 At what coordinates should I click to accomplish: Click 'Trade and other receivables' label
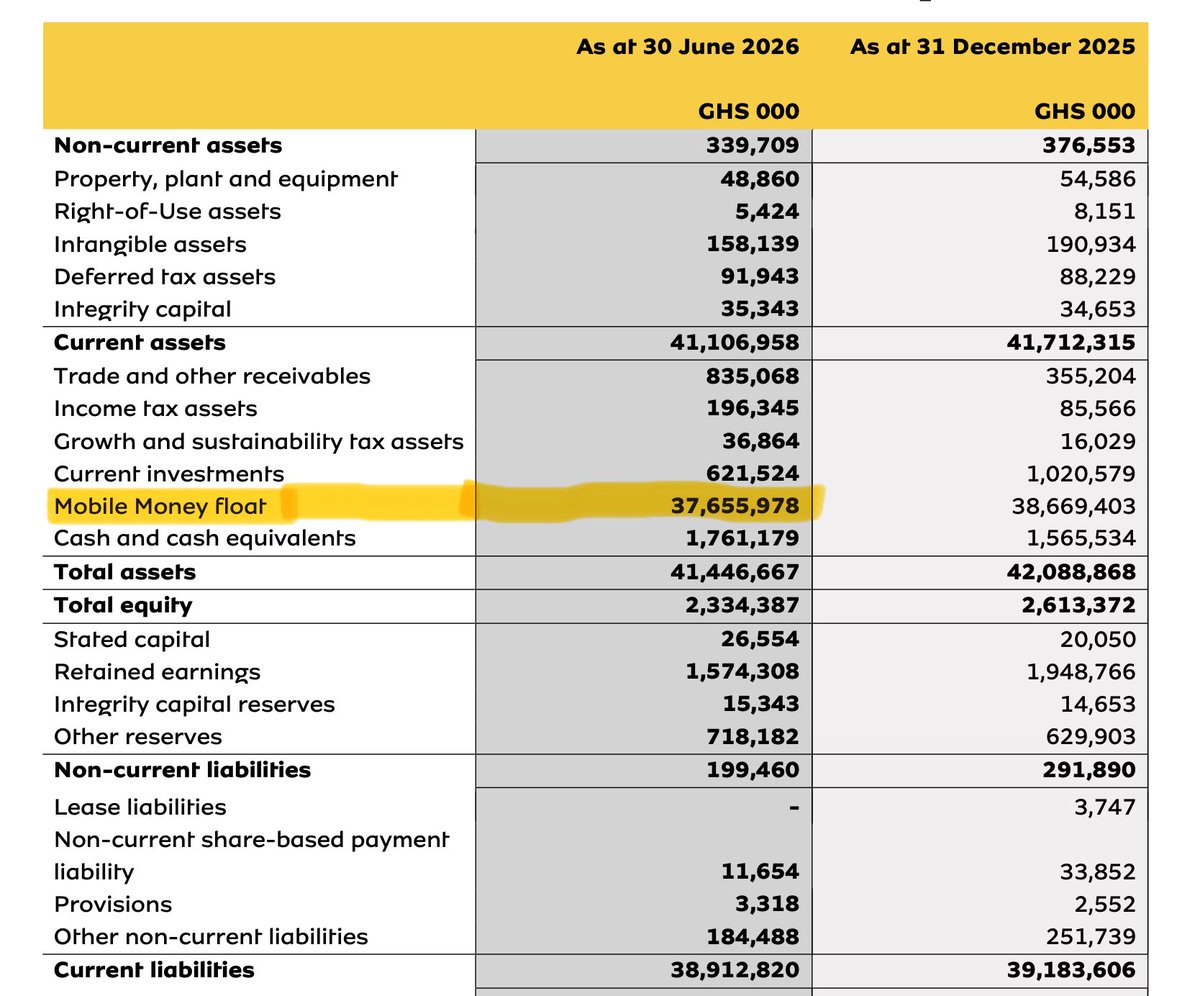212,376
